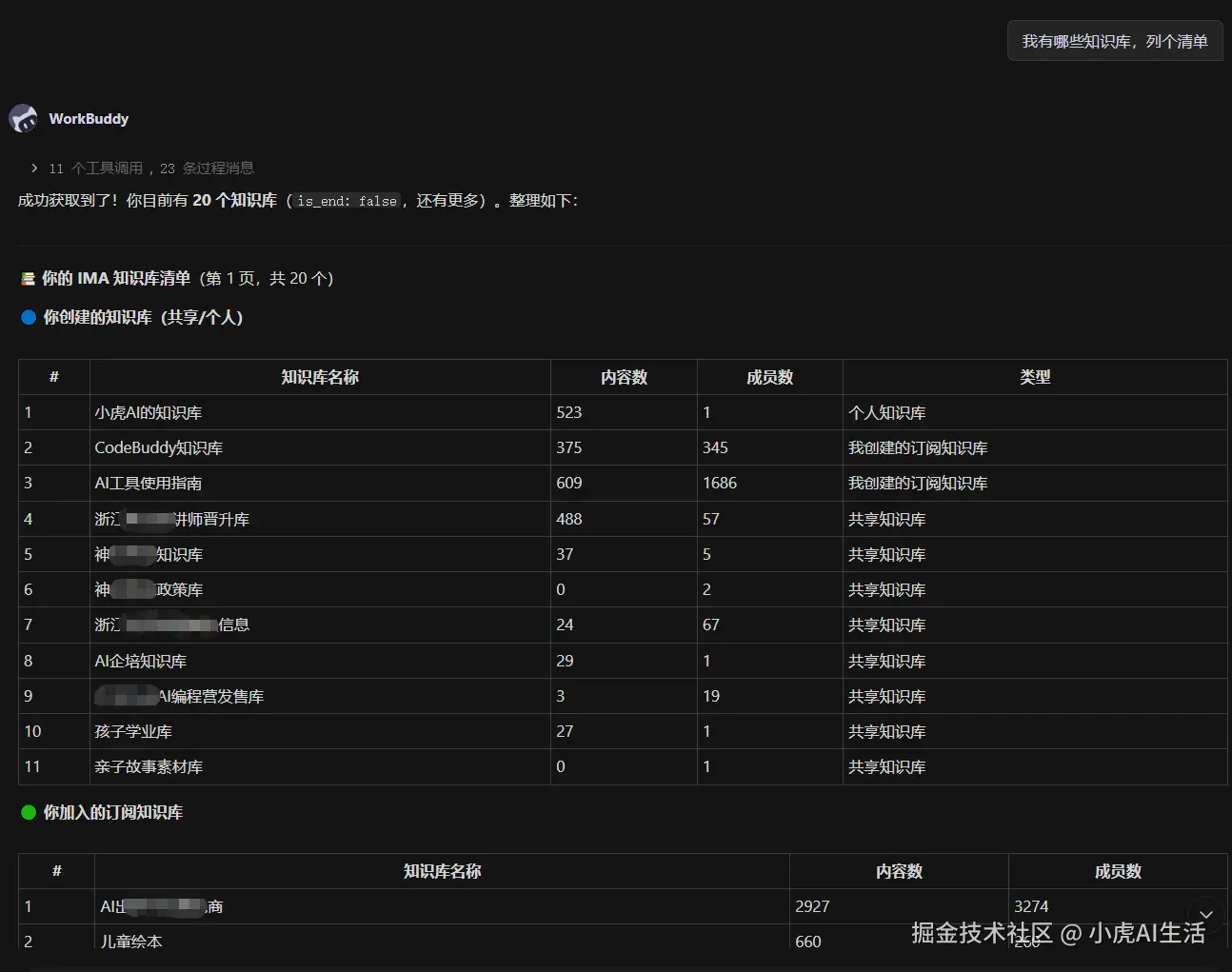Click row number 10 in the created table
Viewport: 1232px width, 972px height.
click(x=32, y=732)
